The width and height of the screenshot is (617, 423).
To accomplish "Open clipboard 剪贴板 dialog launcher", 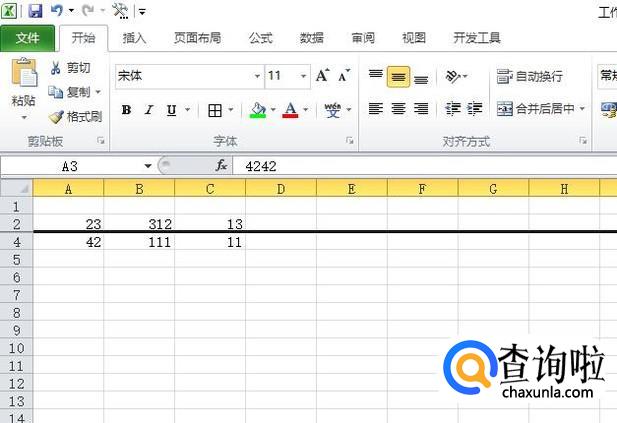I will (x=101, y=140).
